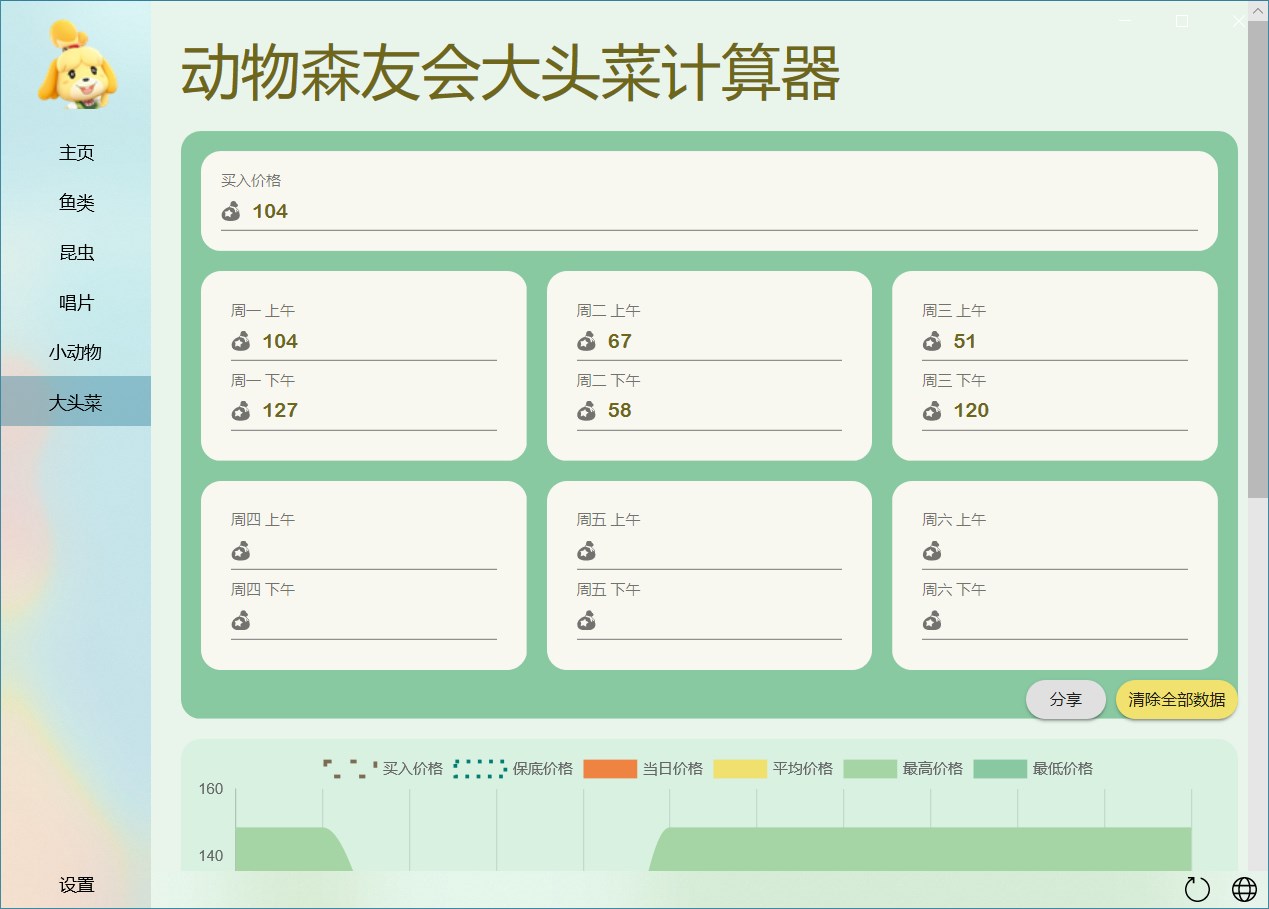Click the 分享 button
Image resolution: width=1269 pixels, height=909 pixels.
coord(1066,700)
